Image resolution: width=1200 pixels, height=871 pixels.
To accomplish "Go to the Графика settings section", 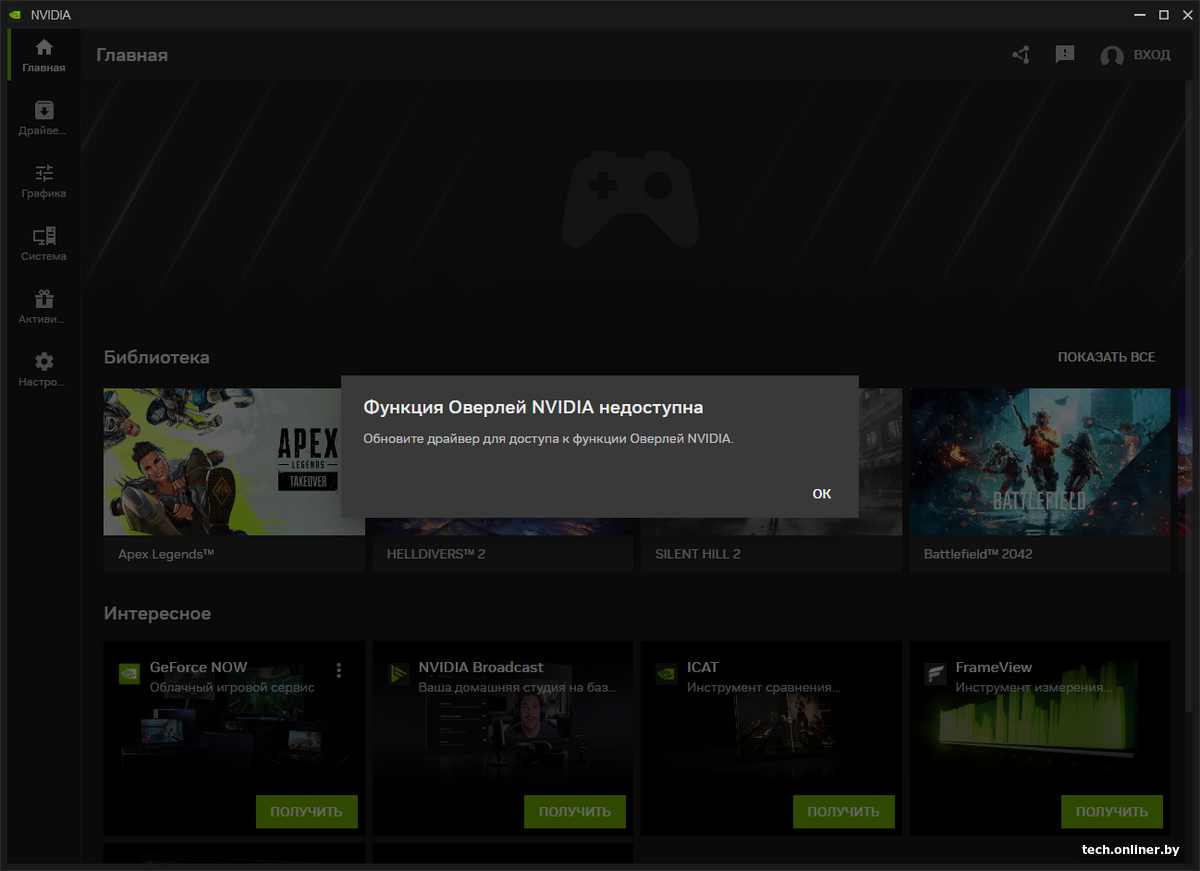I will point(44,181).
